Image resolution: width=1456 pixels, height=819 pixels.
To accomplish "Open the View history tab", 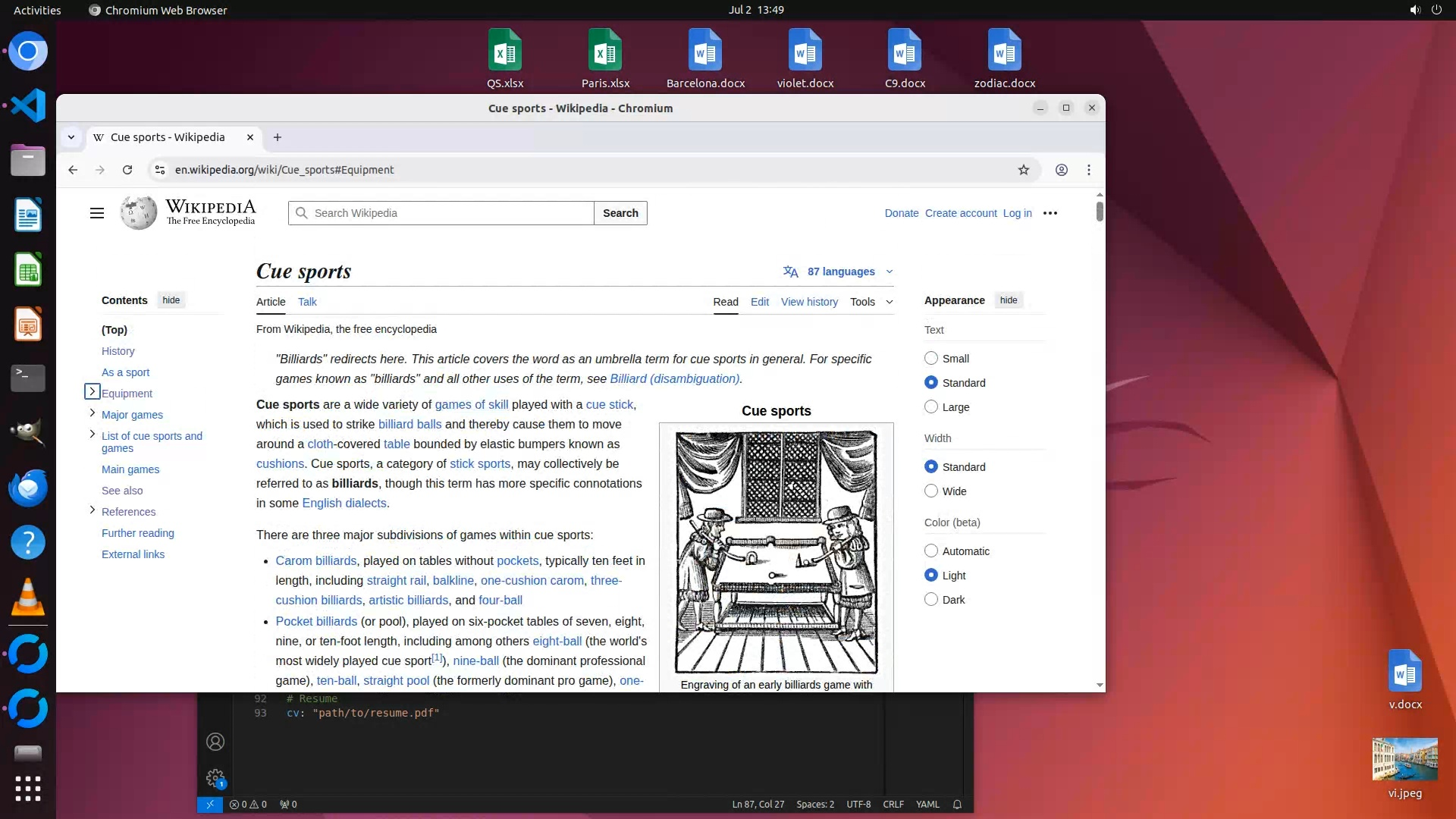I will [809, 302].
